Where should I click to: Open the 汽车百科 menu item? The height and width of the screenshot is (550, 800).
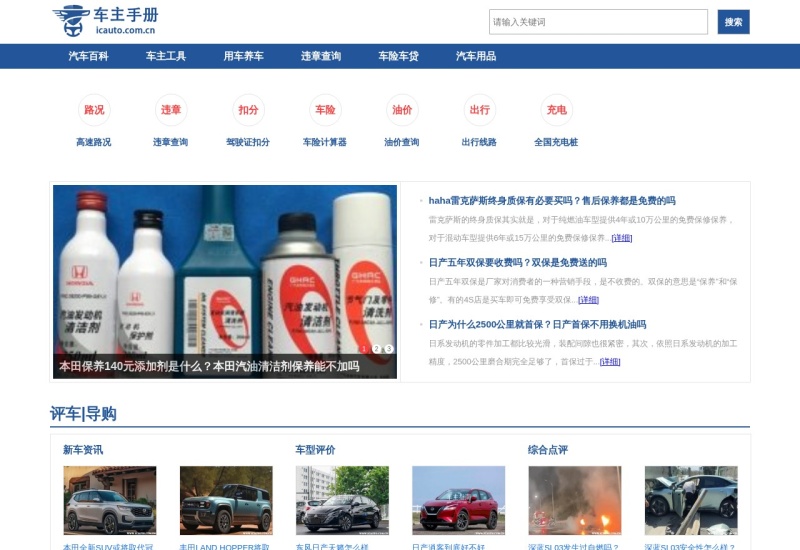coord(88,56)
